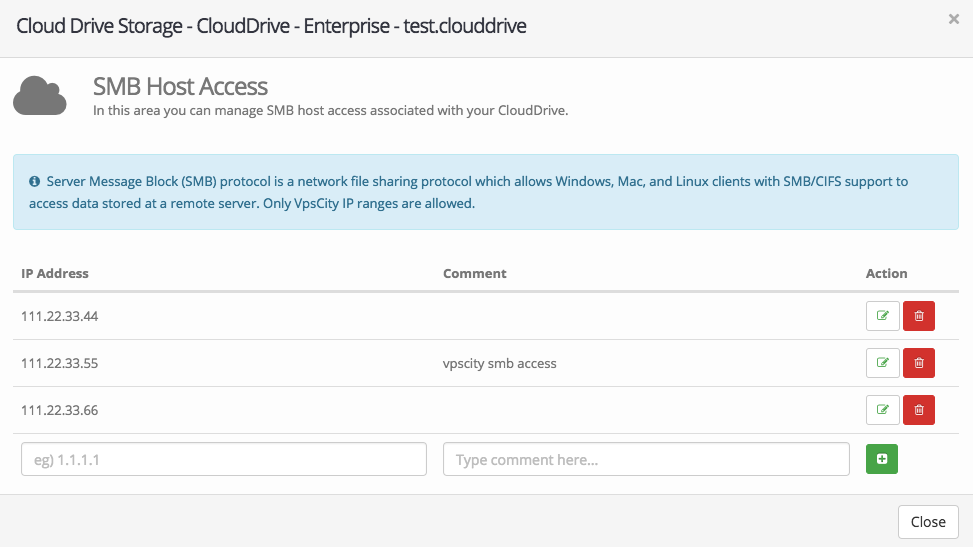
Task: Click the IP Address column header
Action: [55, 273]
